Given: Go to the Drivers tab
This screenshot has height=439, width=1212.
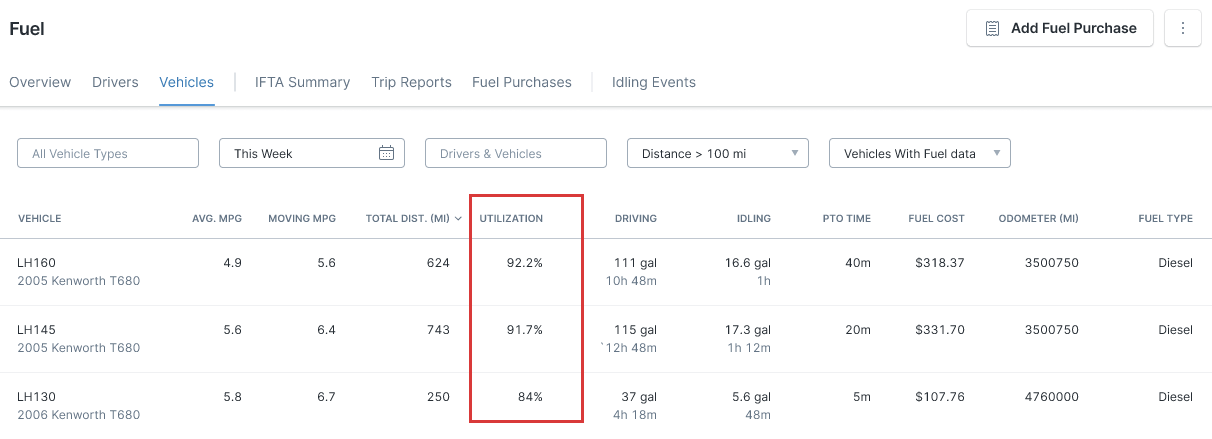Looking at the screenshot, I should [115, 82].
